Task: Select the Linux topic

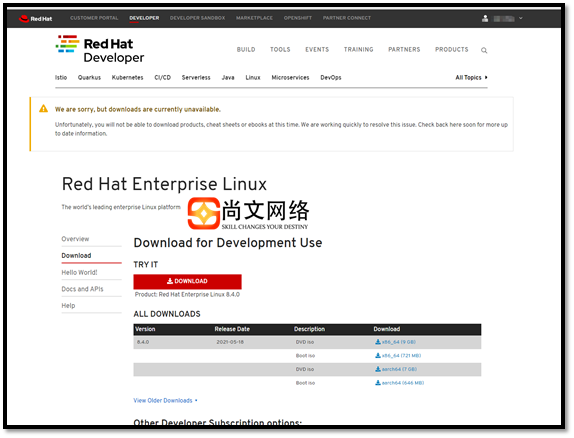Action: point(253,78)
